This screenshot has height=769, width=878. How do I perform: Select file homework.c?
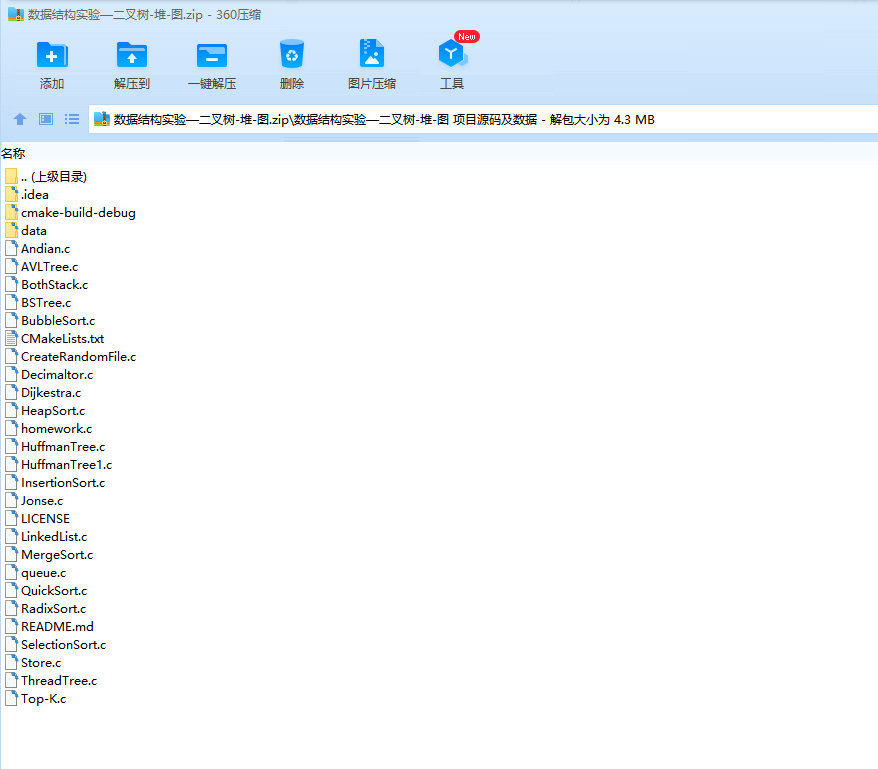[48, 428]
